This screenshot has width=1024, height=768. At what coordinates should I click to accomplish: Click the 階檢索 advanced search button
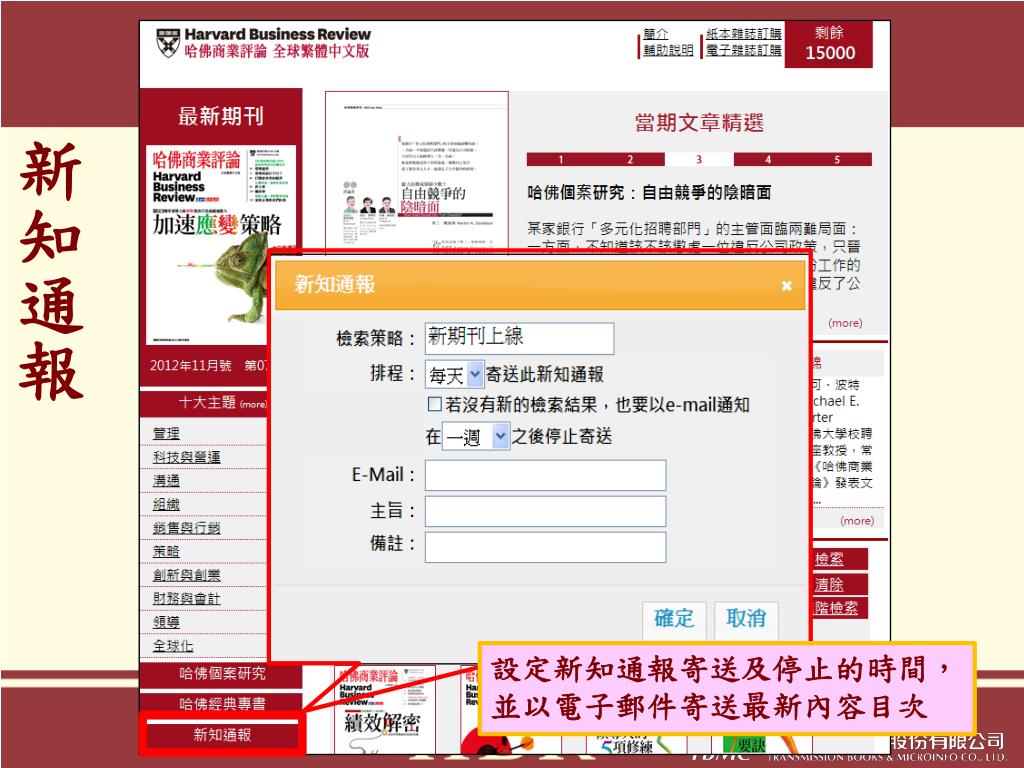click(x=840, y=608)
